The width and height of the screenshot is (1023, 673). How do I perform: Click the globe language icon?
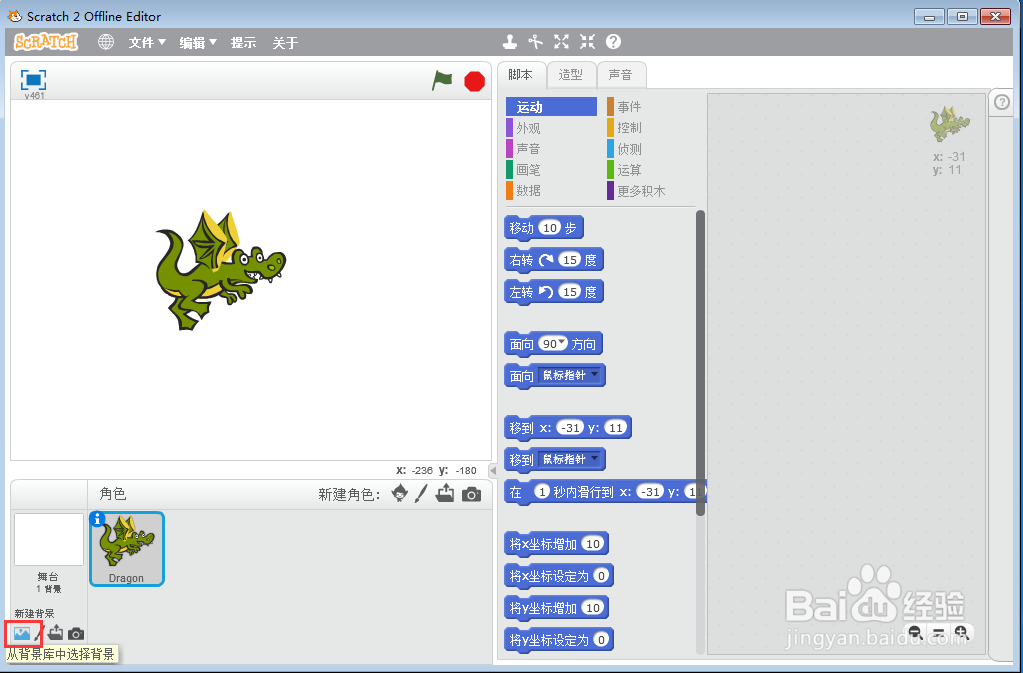point(106,42)
